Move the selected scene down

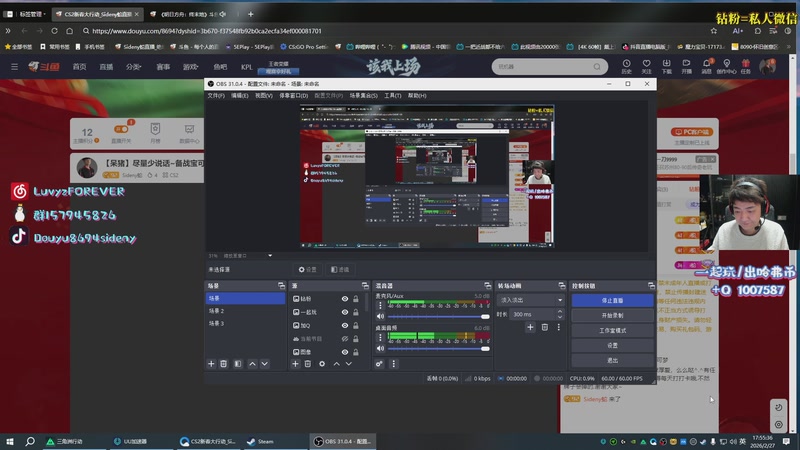coord(264,364)
